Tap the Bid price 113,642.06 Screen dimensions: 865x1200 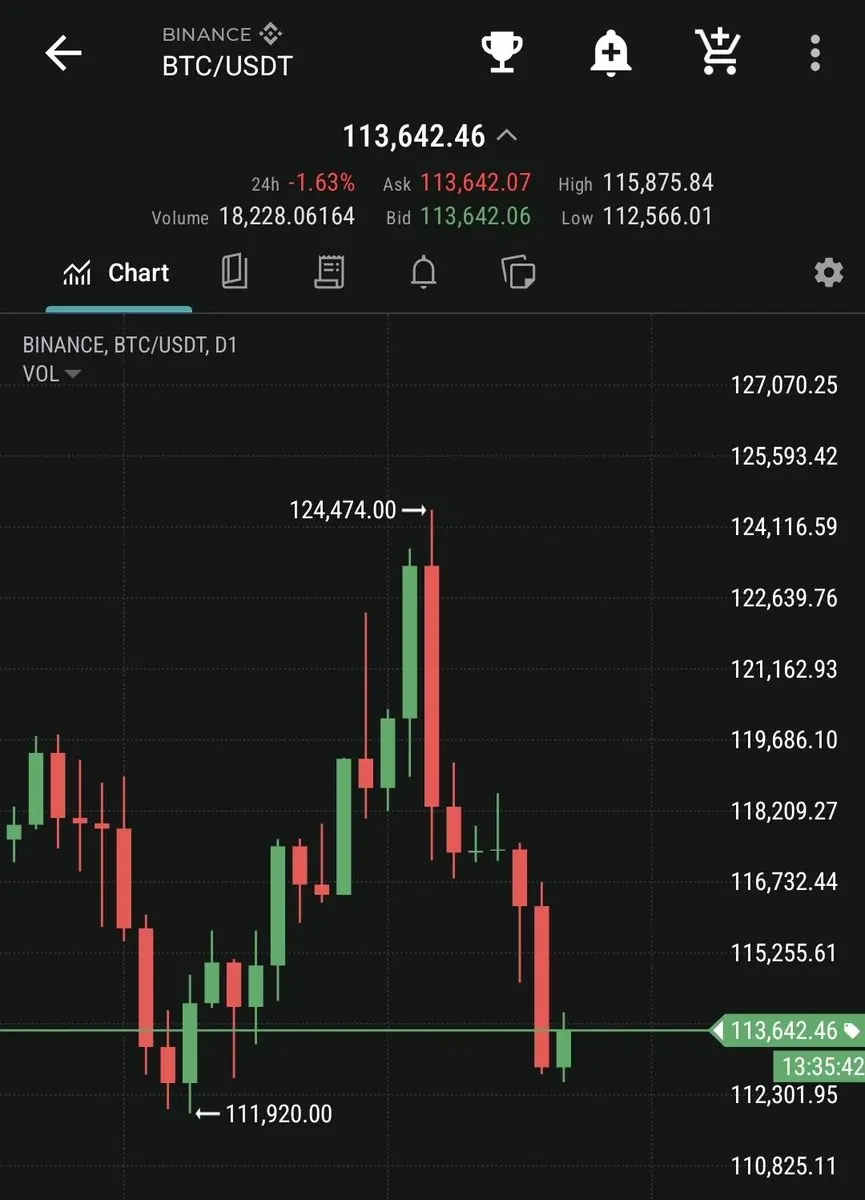475,217
